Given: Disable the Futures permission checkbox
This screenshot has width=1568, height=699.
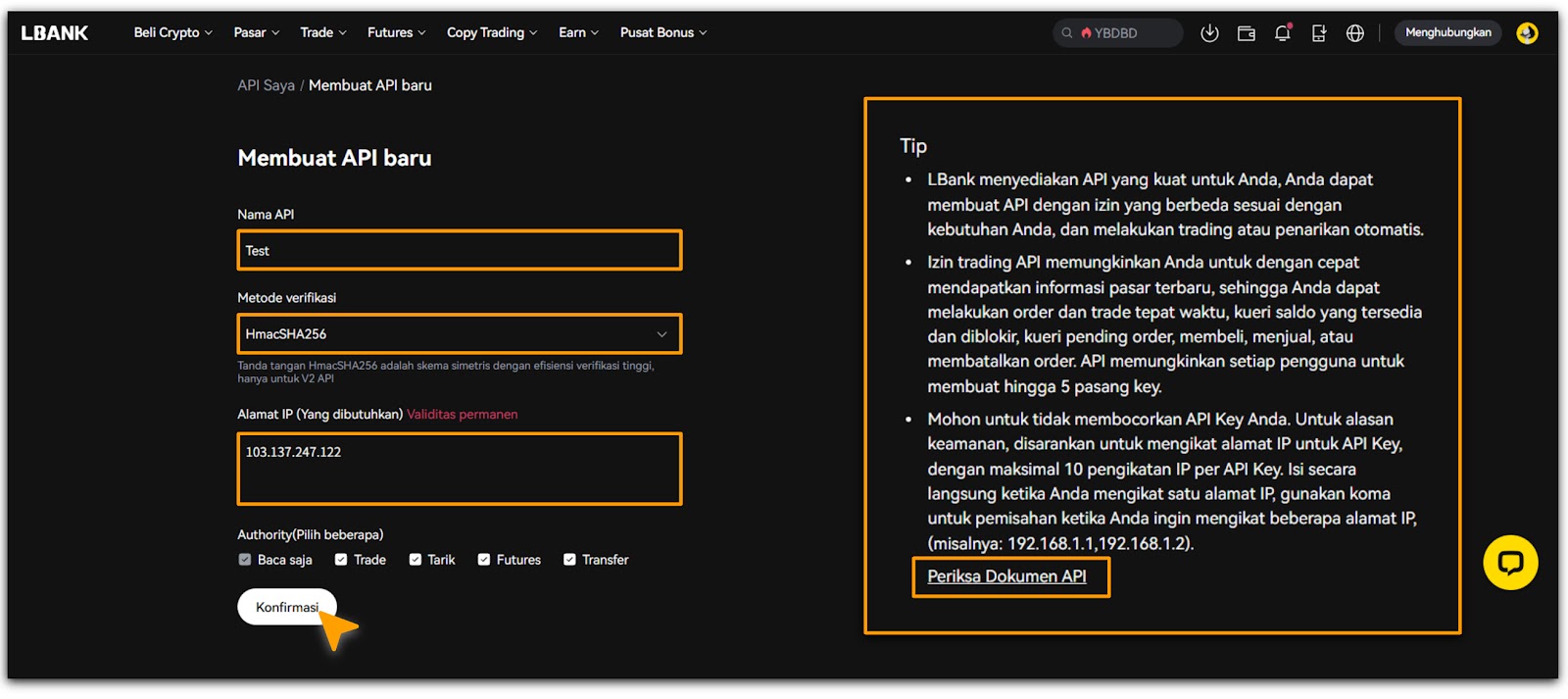Looking at the screenshot, I should 484,560.
